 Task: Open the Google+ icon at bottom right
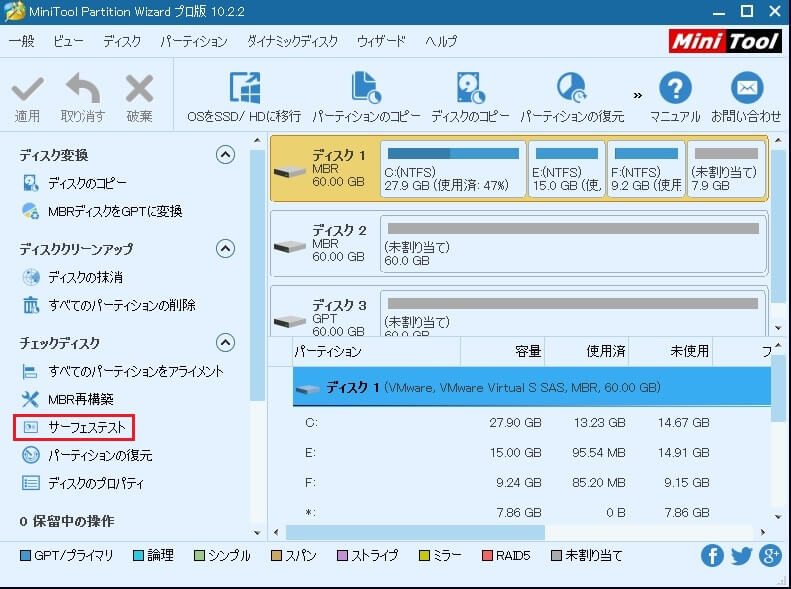point(770,556)
